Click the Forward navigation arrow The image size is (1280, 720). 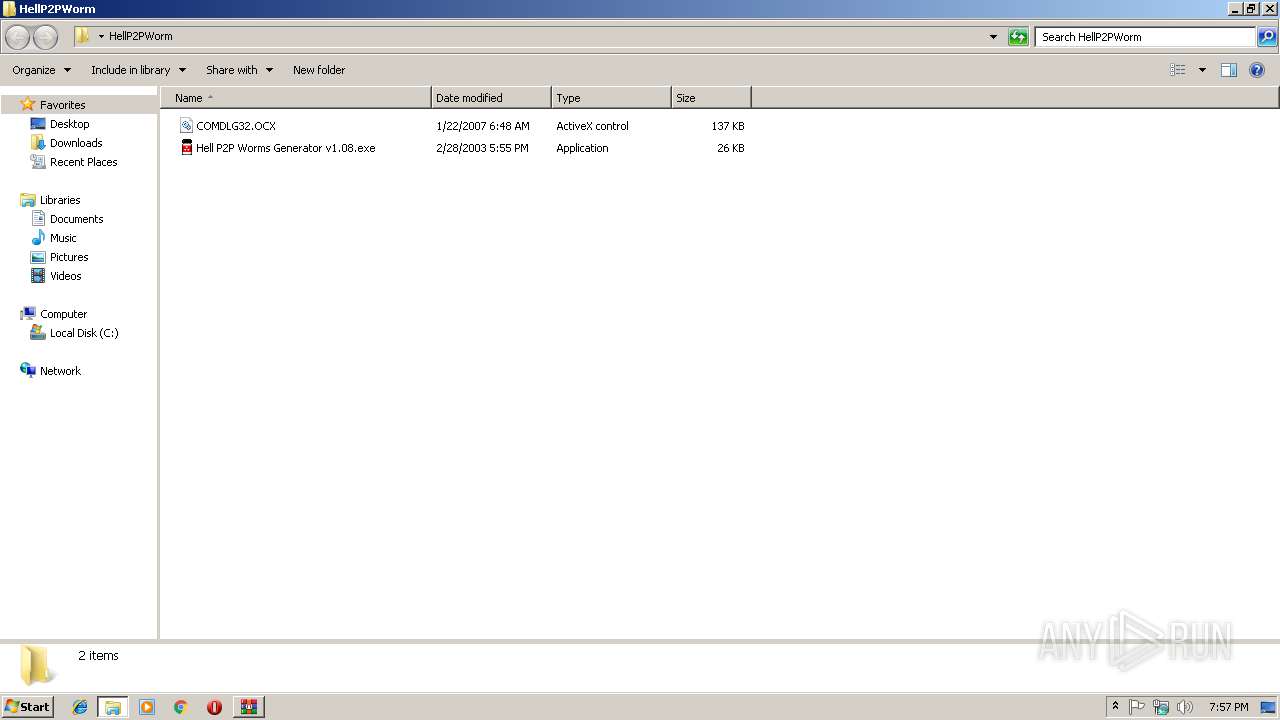pyautogui.click(x=45, y=37)
